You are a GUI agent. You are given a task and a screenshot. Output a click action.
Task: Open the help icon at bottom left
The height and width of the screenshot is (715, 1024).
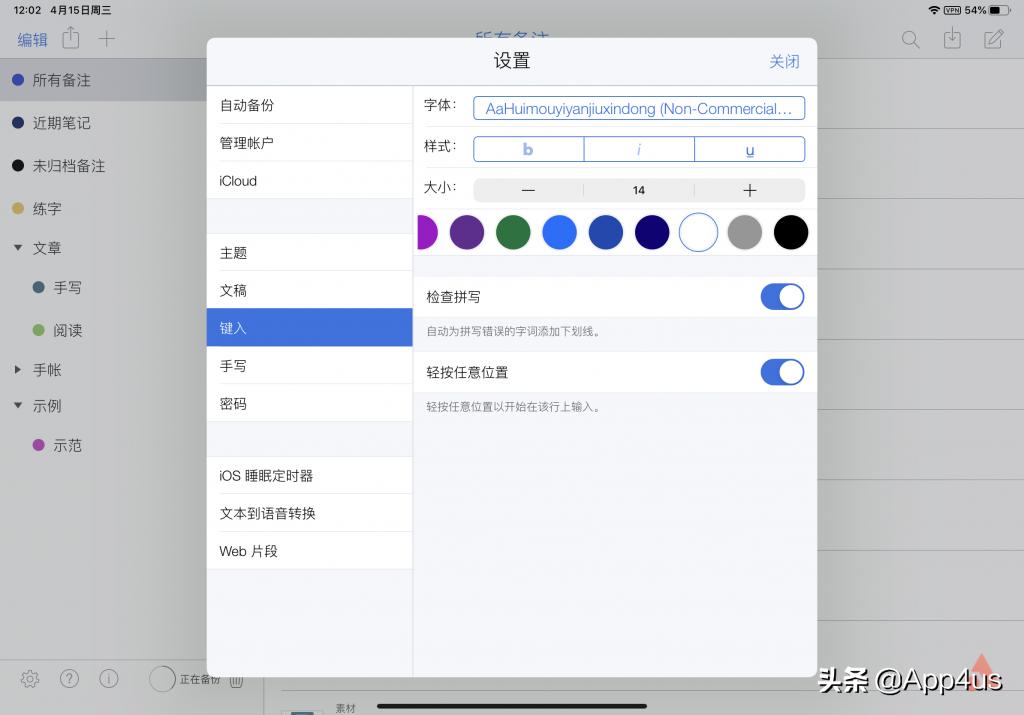tap(69, 679)
